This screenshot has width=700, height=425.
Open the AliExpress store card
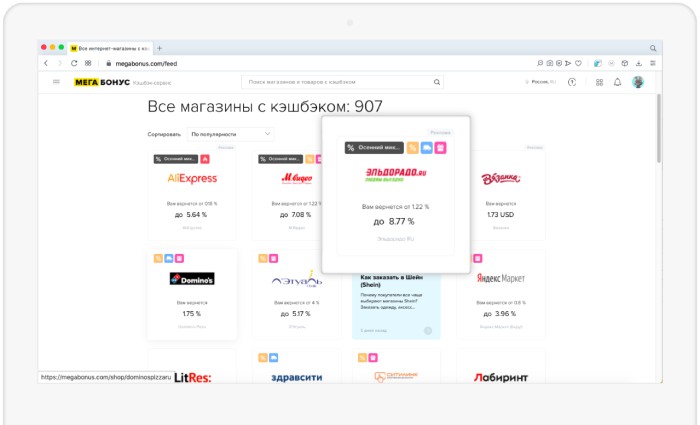tap(192, 195)
